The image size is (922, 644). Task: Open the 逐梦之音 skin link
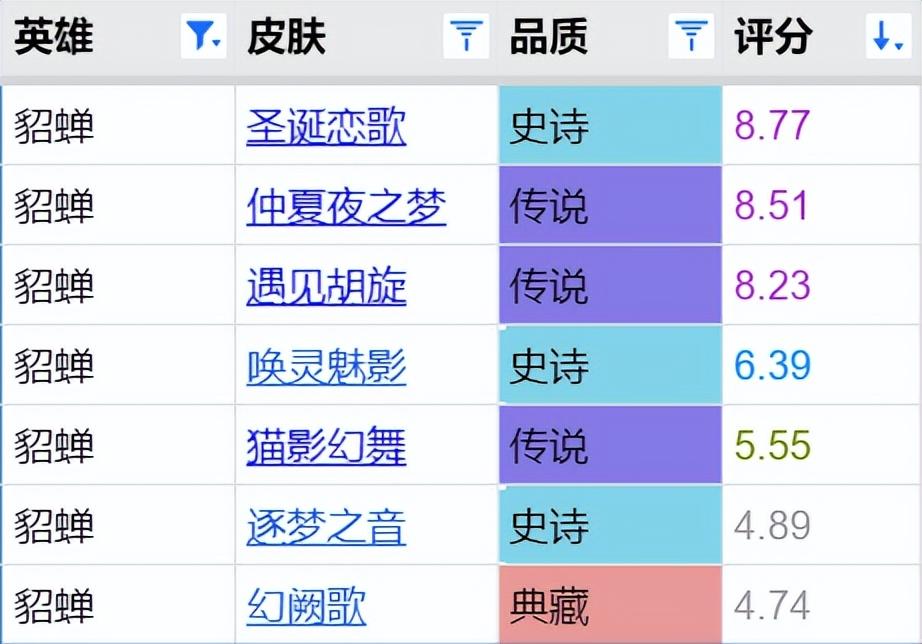click(326, 526)
